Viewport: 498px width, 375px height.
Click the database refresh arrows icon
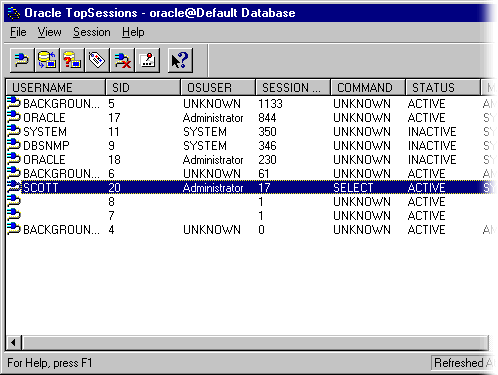pos(47,60)
